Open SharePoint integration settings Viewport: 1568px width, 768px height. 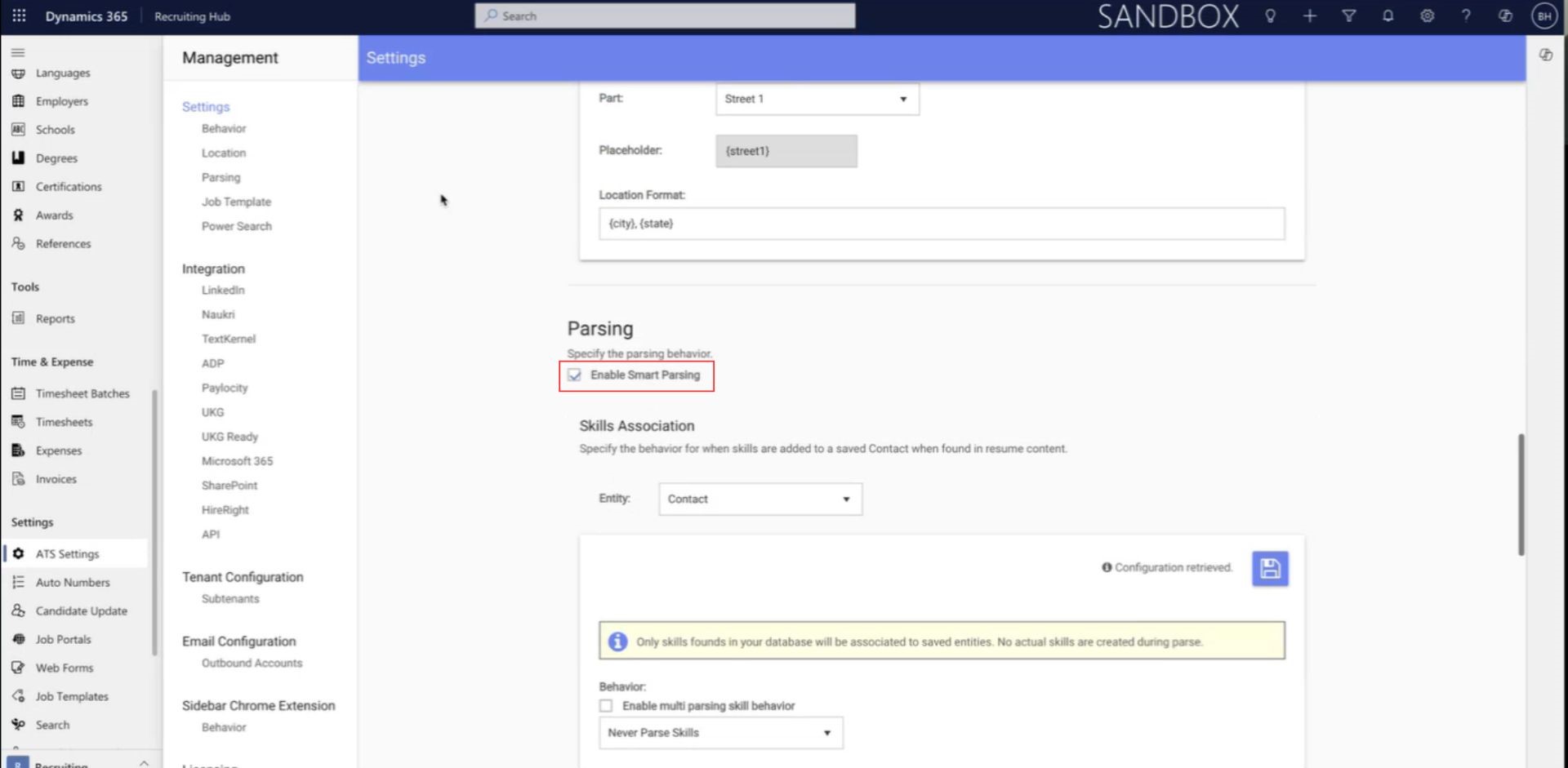(x=229, y=486)
